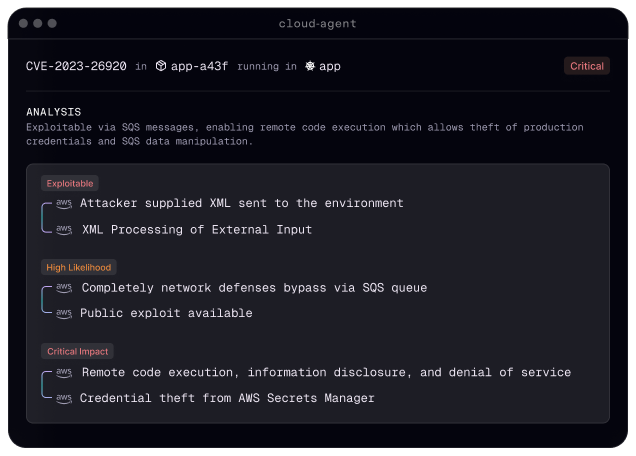Click AWS icon beside Completely network defenses bypass
Screen dimensions: 636x456
pos(64,288)
